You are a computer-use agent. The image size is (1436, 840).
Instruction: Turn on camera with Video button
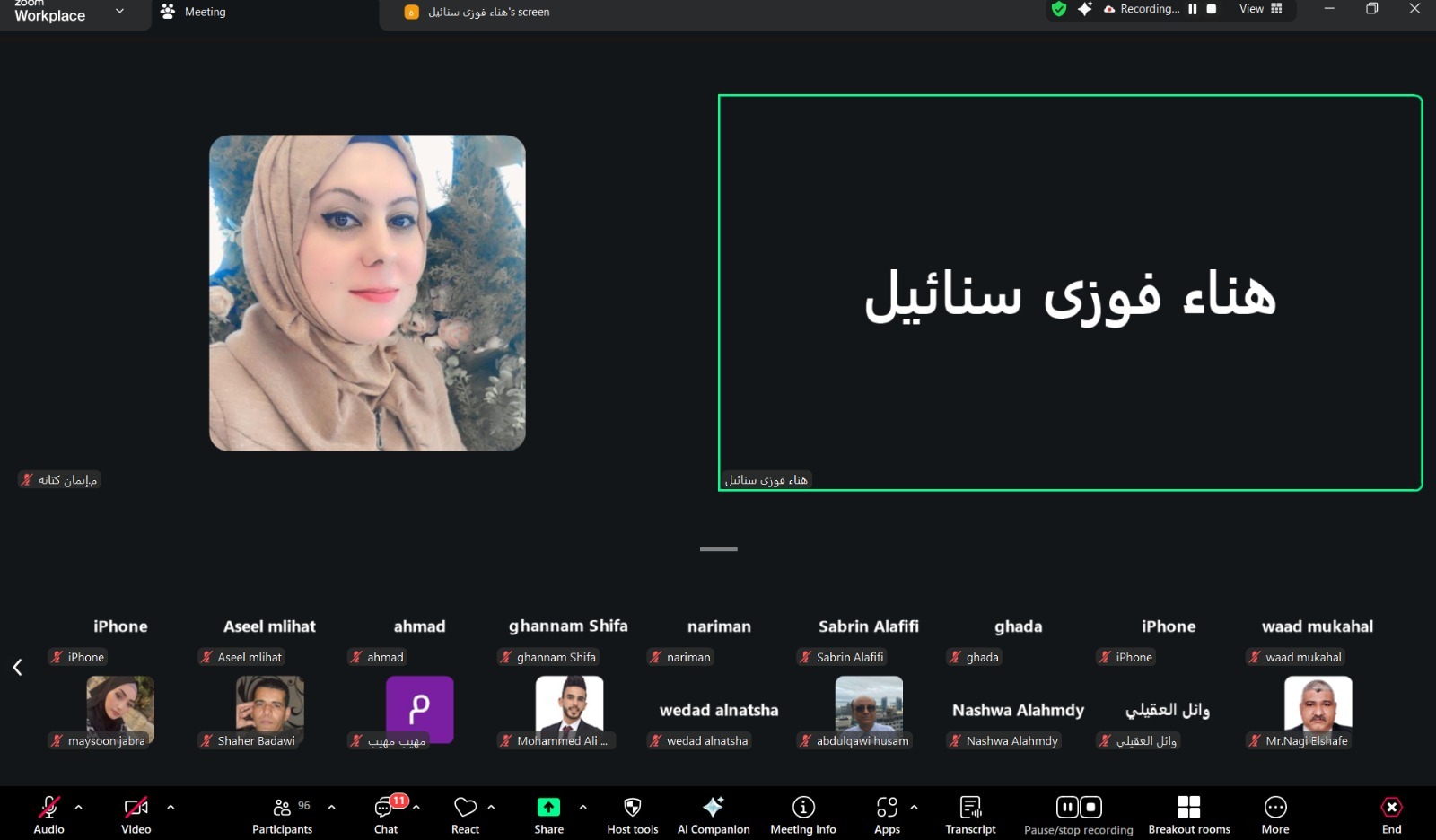pos(136,815)
